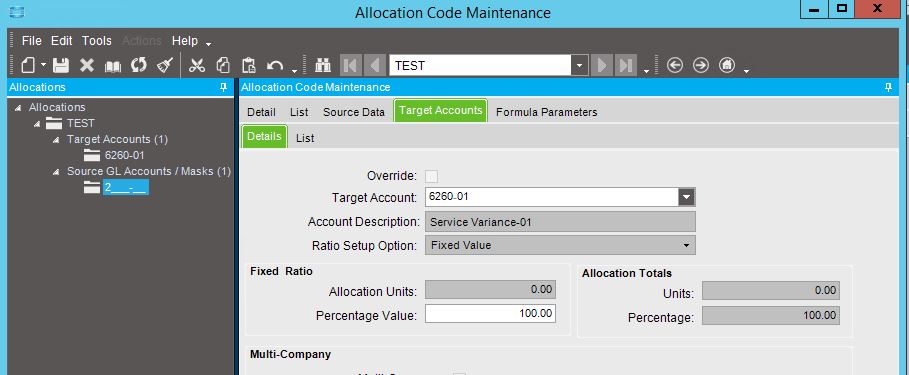This screenshot has width=909, height=375.
Task: Undo the last change
Action: [275, 65]
